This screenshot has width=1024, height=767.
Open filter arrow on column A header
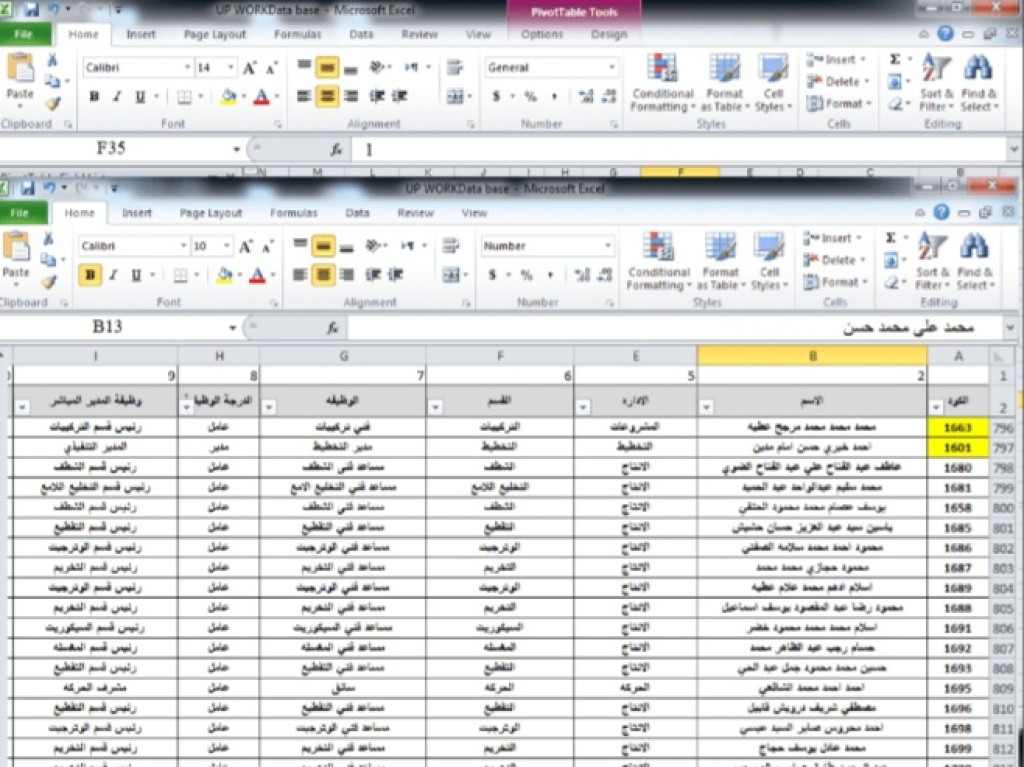click(x=936, y=408)
